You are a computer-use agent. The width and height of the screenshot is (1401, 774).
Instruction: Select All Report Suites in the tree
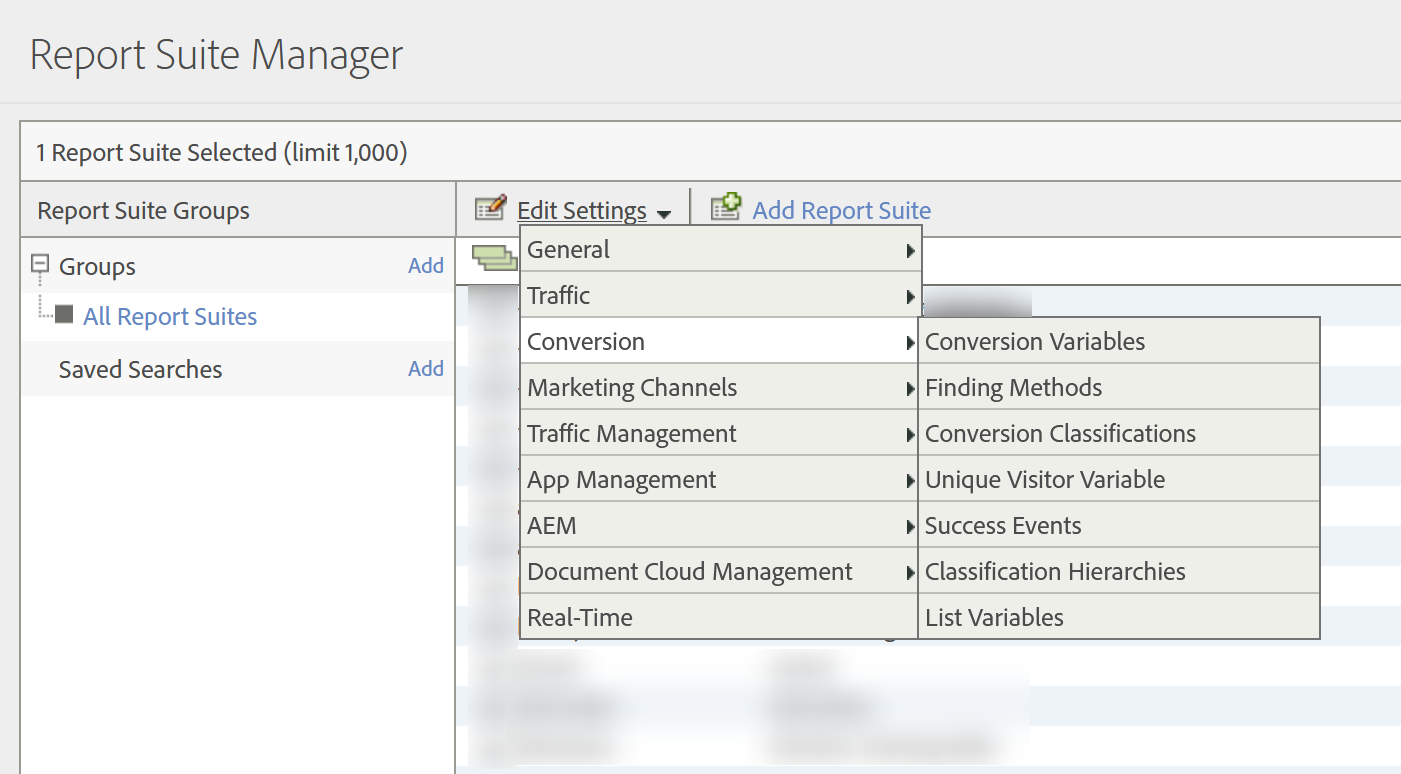(170, 316)
